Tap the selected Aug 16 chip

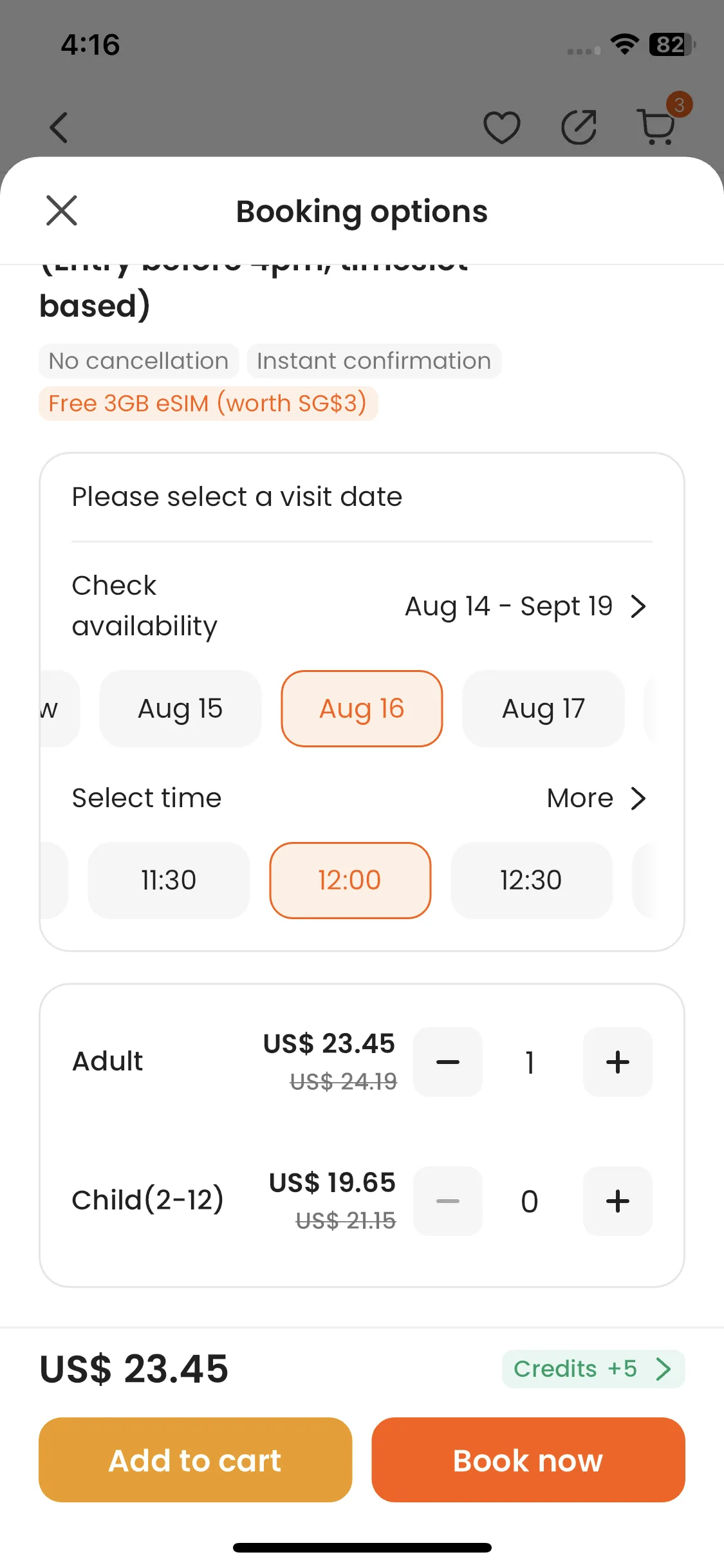coord(362,709)
